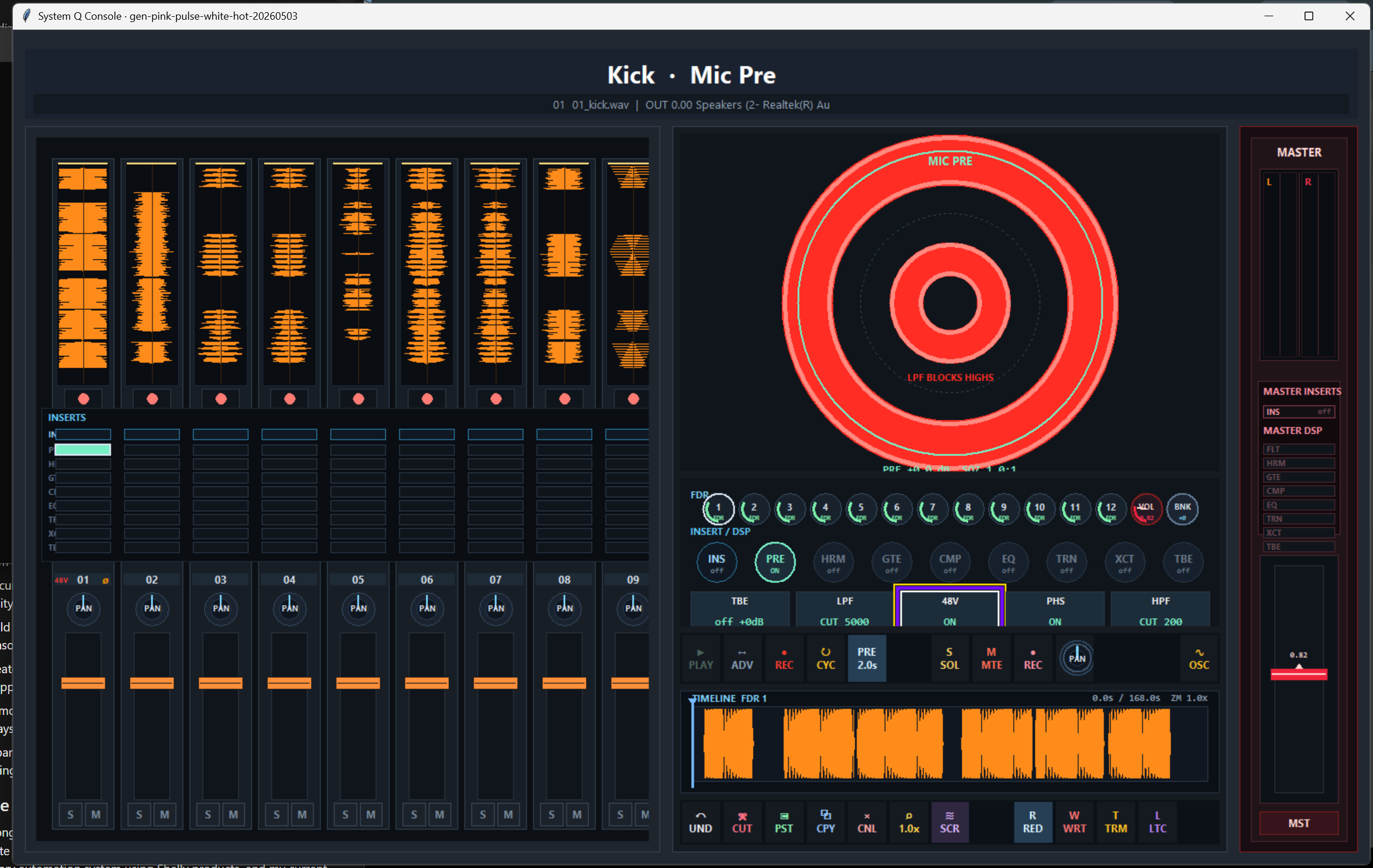
Task: Click the channel 03 PAN knob
Action: [x=220, y=608]
